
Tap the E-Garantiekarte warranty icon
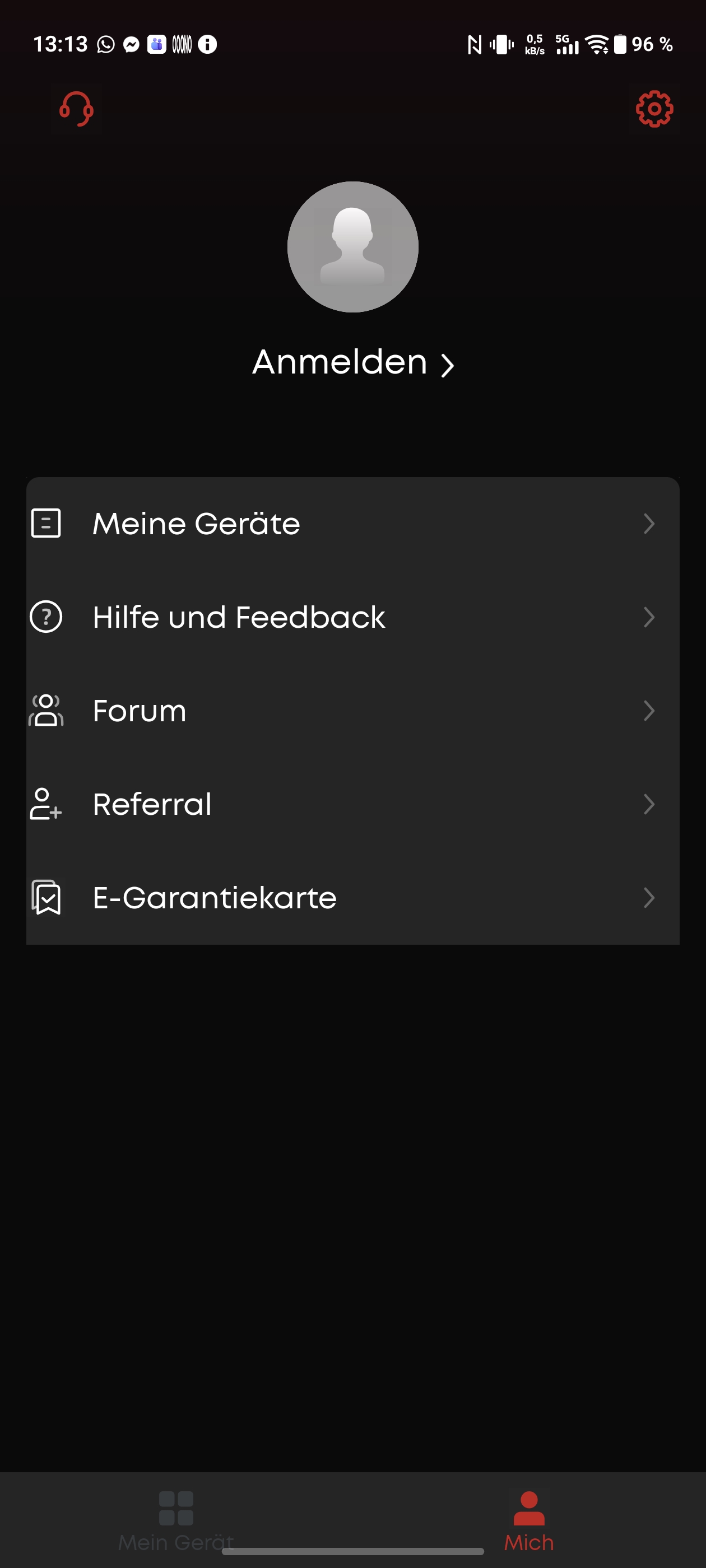point(46,897)
